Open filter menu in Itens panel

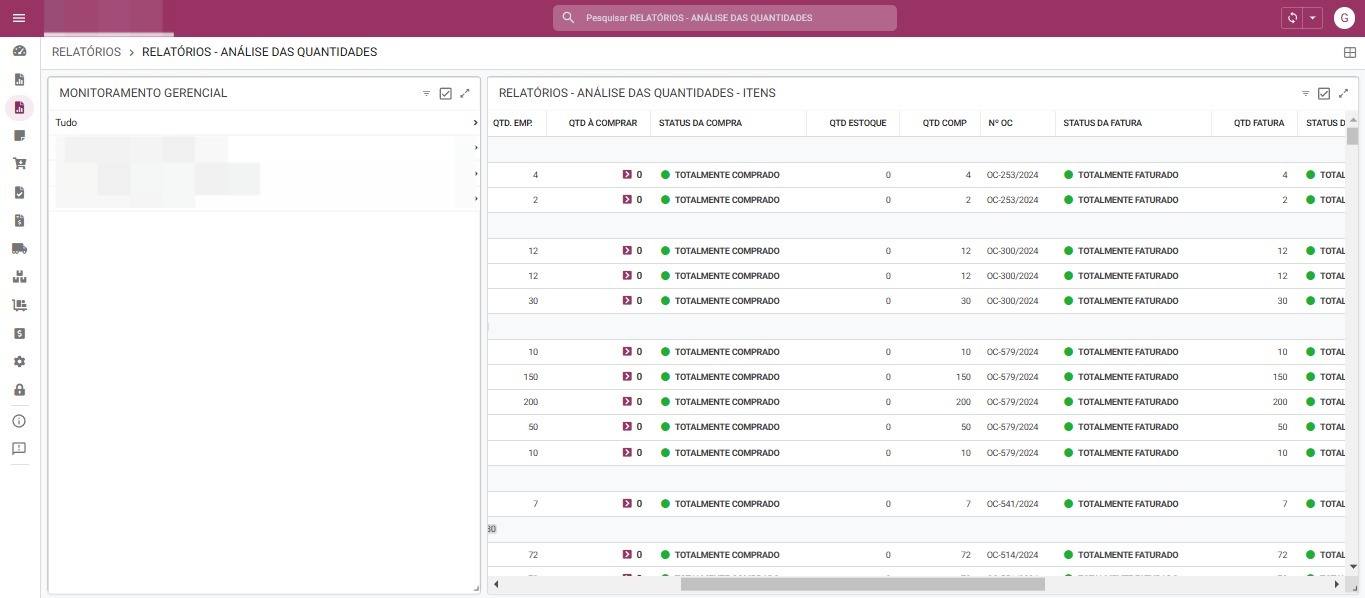(1305, 93)
